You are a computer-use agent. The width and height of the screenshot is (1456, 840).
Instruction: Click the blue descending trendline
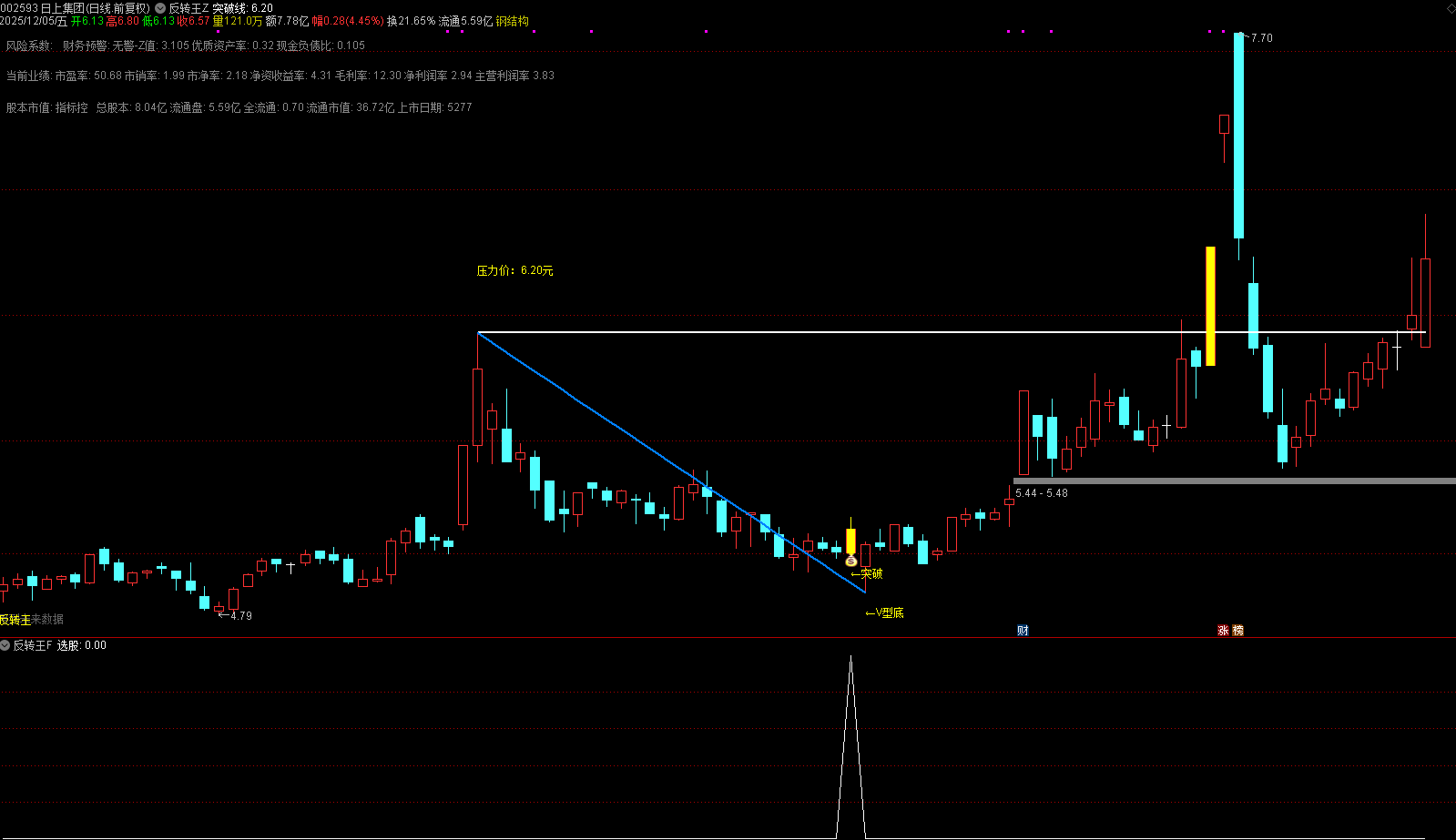[671, 462]
